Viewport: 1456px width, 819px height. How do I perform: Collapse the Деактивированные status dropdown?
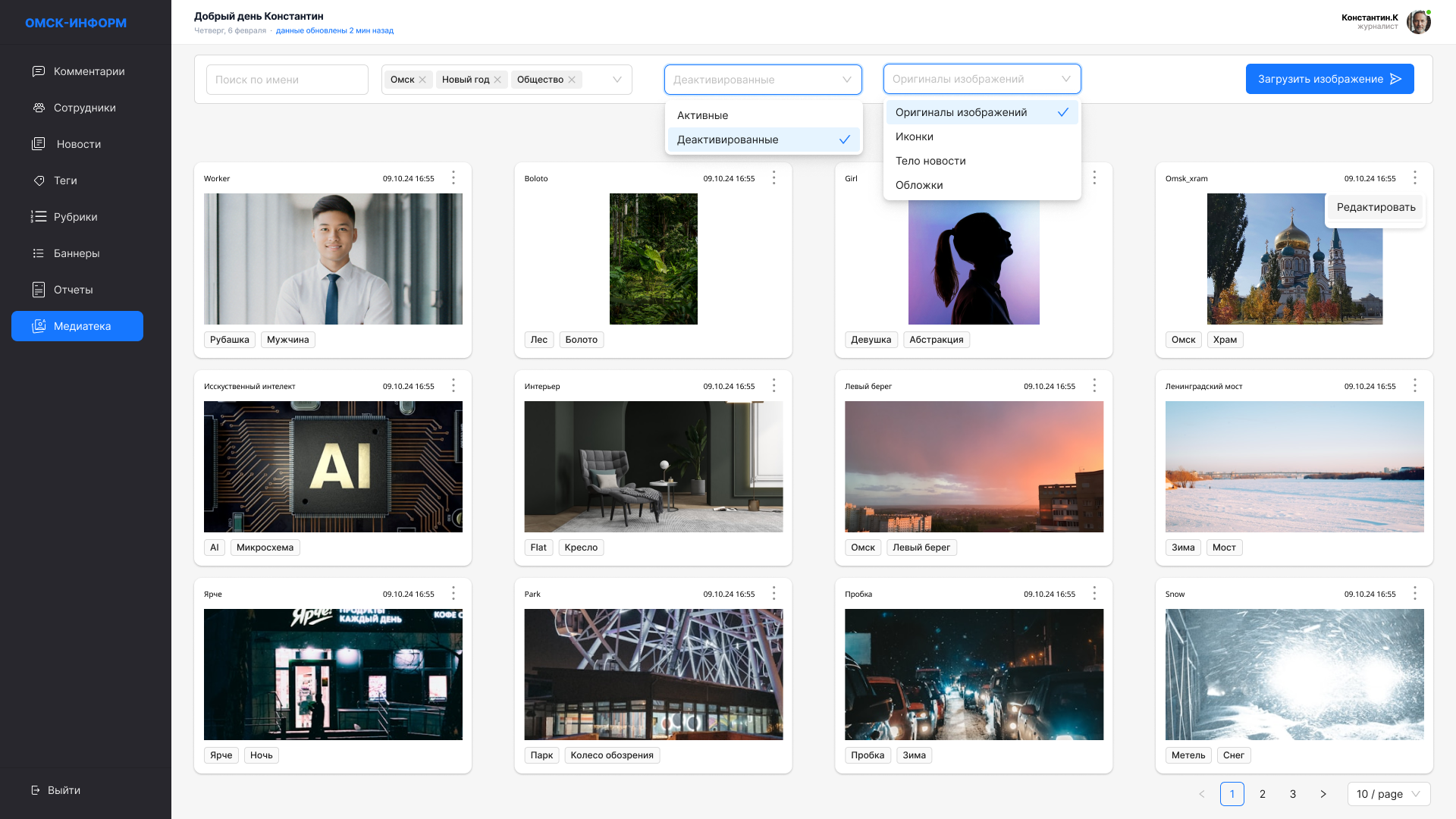tap(846, 80)
